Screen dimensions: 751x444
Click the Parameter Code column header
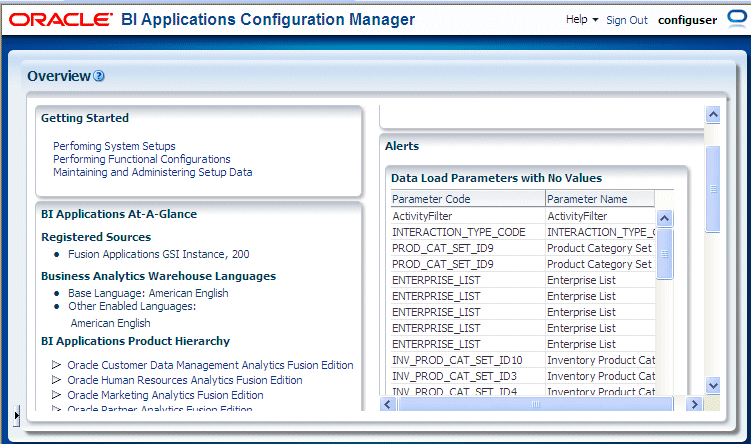pyautogui.click(x=468, y=199)
